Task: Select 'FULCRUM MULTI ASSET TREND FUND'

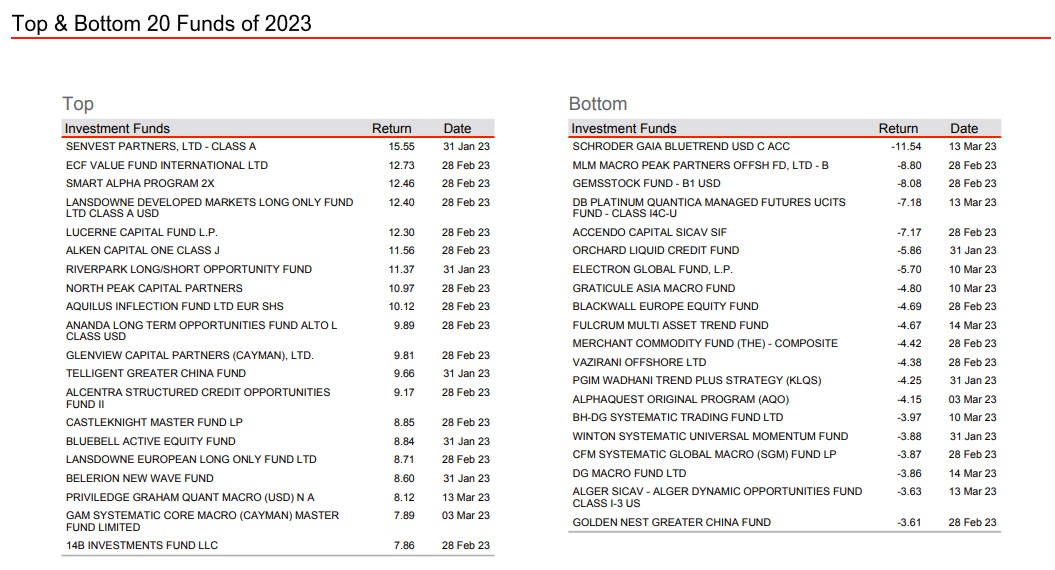Action: coord(671,325)
